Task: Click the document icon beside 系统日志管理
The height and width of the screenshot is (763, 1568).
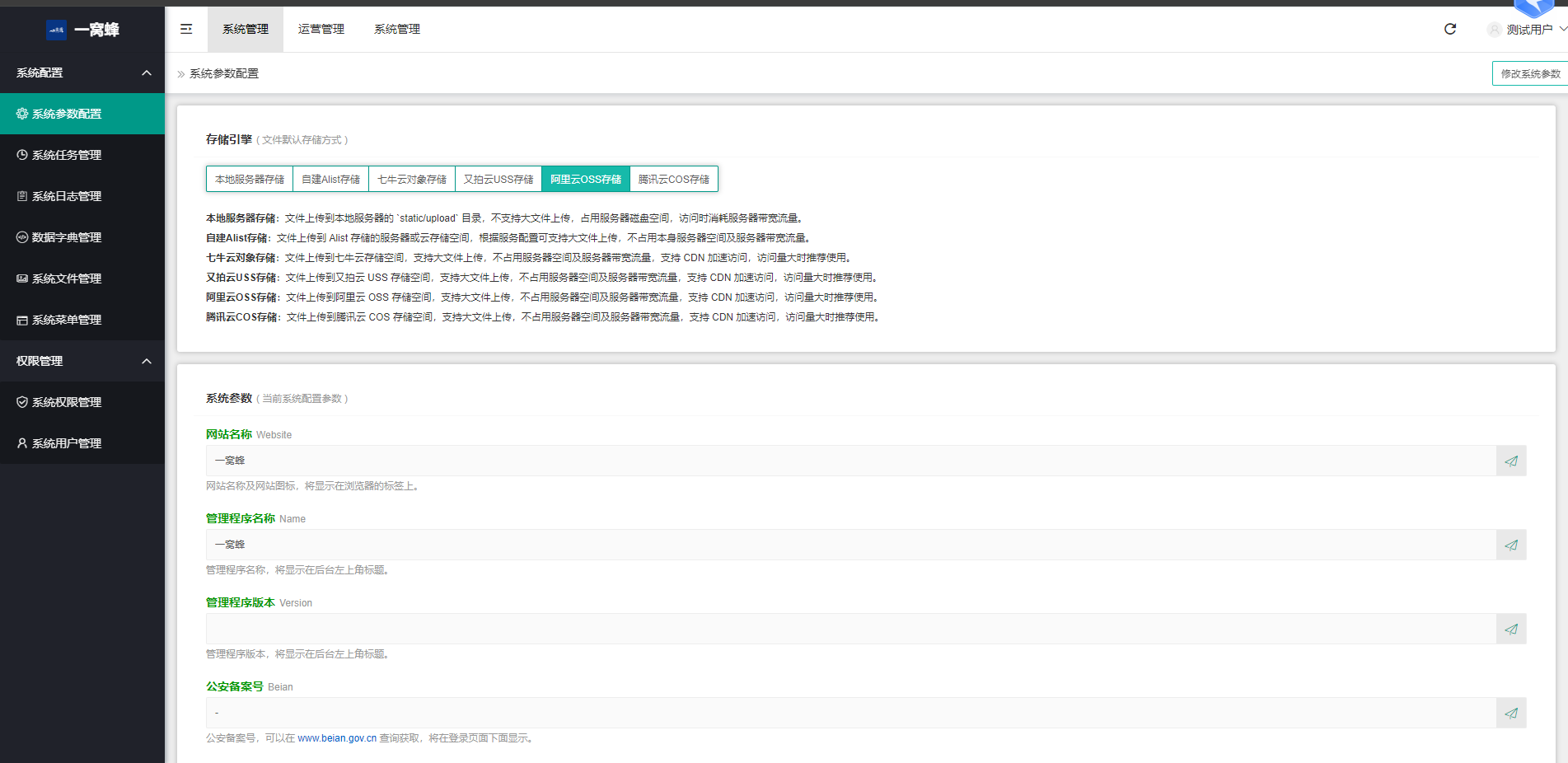Action: [22, 196]
